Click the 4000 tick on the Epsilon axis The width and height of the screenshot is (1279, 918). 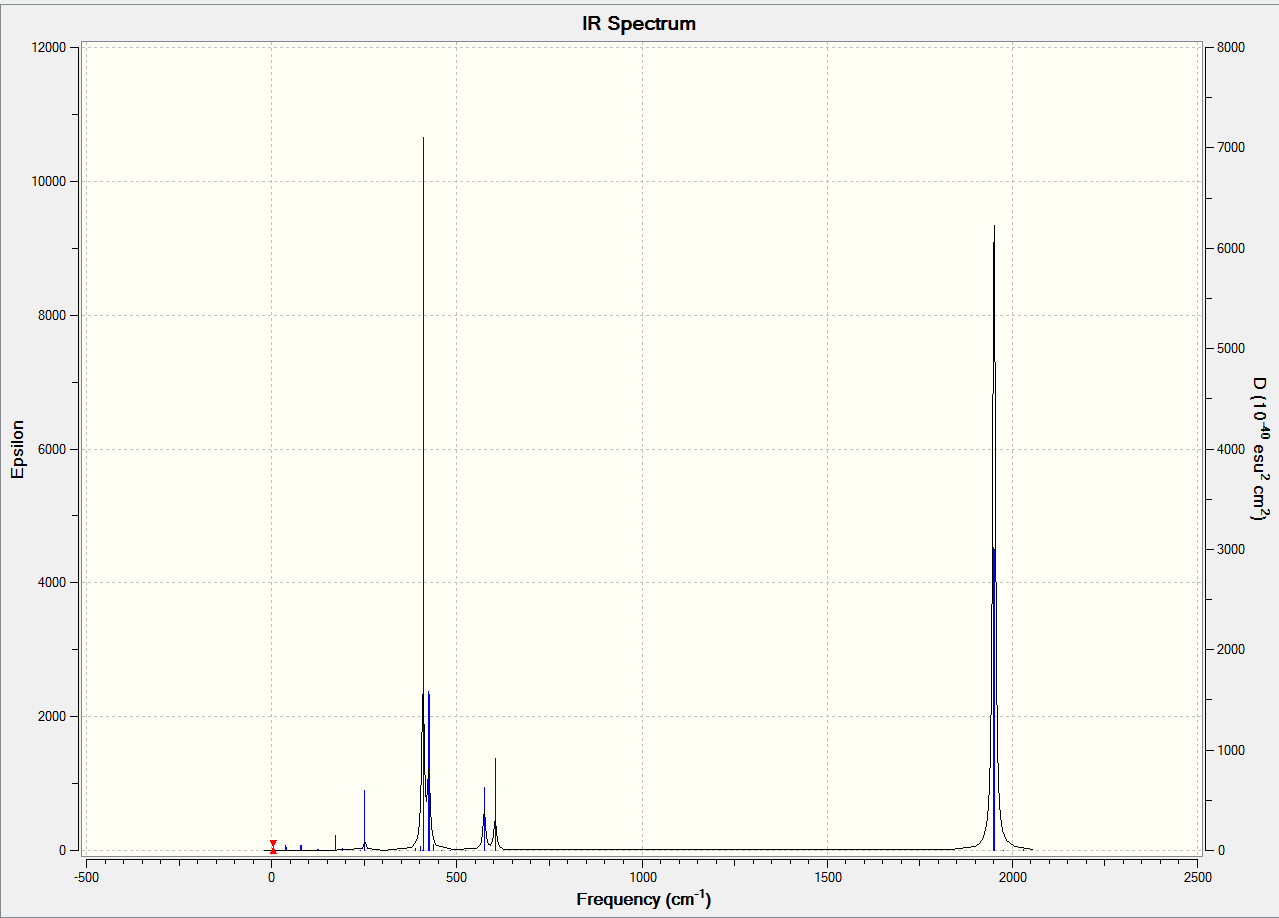tap(52, 583)
